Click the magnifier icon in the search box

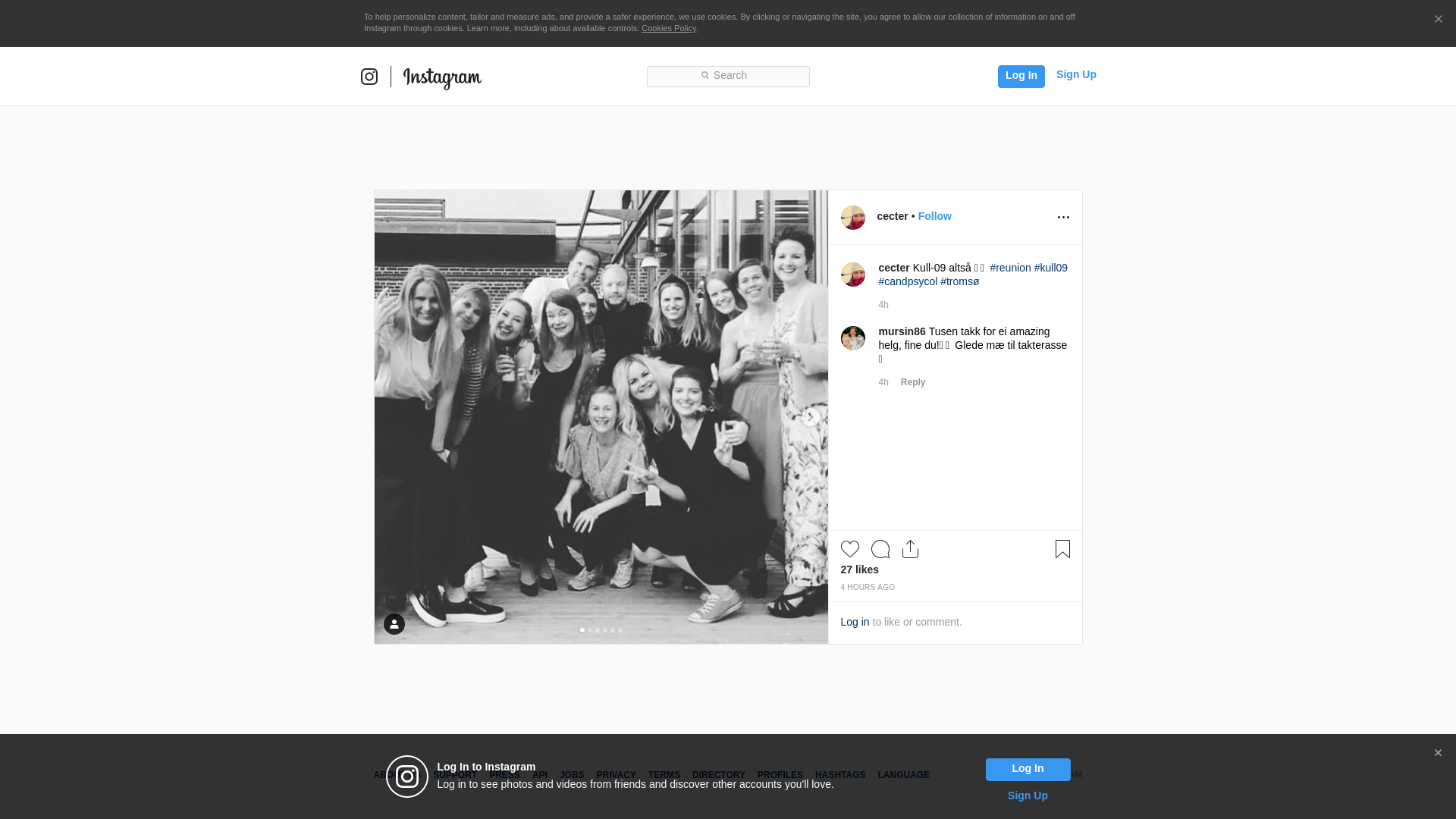[704, 76]
